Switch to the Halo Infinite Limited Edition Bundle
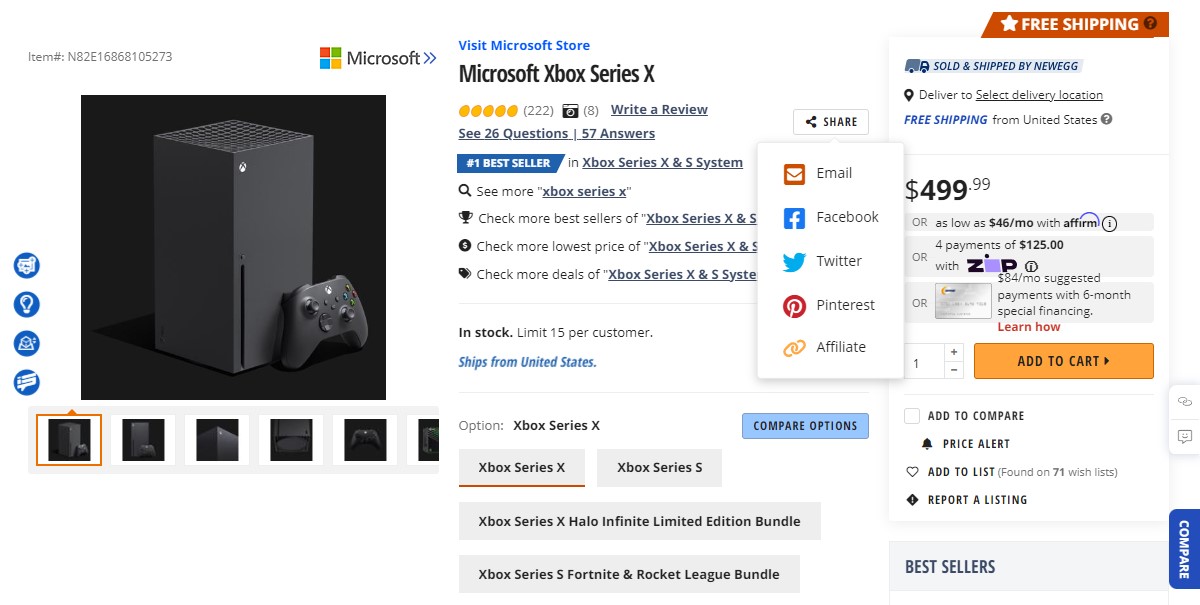1200x605 pixels. [x=639, y=521]
